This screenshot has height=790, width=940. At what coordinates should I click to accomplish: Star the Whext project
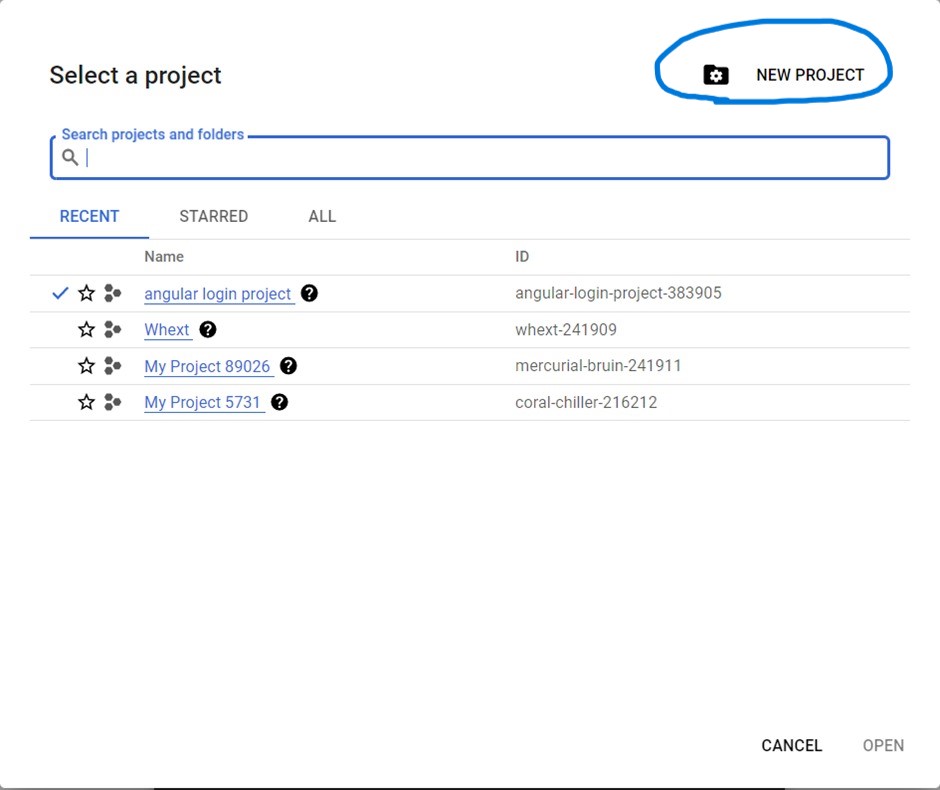click(87, 330)
